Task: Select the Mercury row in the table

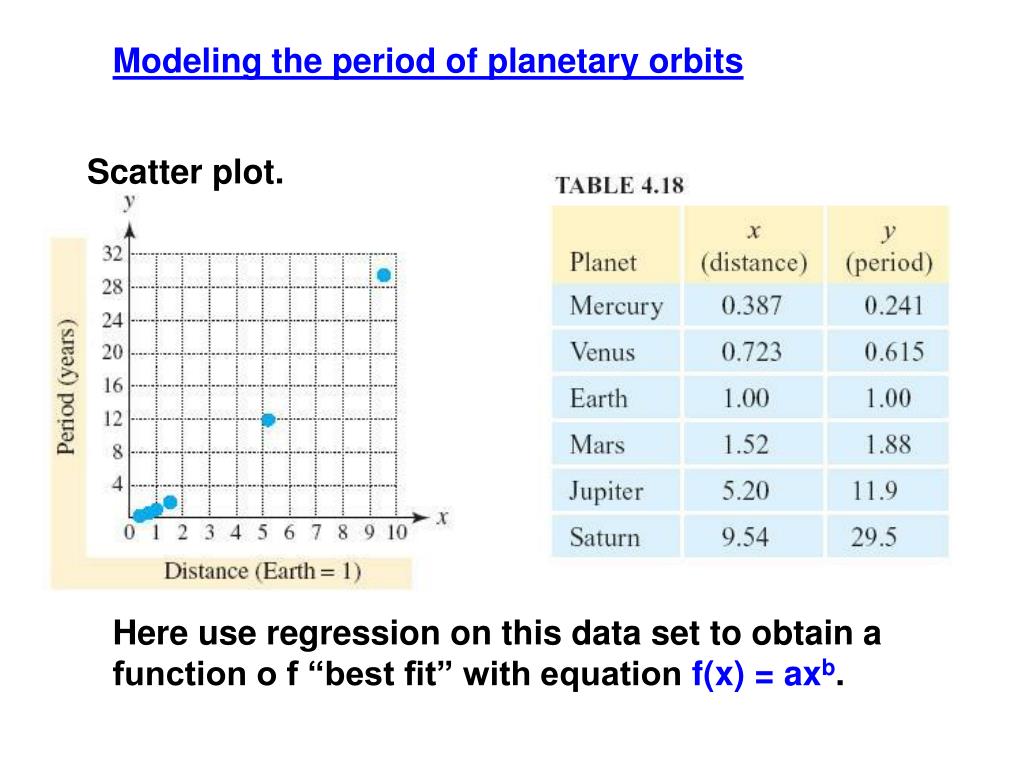Action: [750, 306]
